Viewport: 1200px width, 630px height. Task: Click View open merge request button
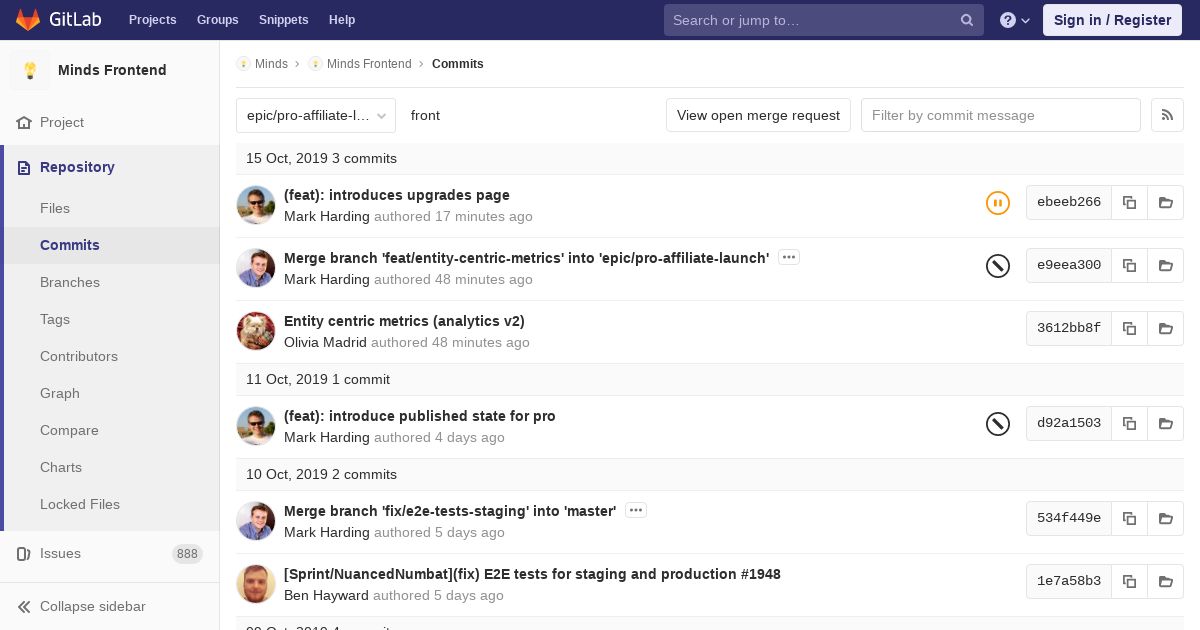758,115
